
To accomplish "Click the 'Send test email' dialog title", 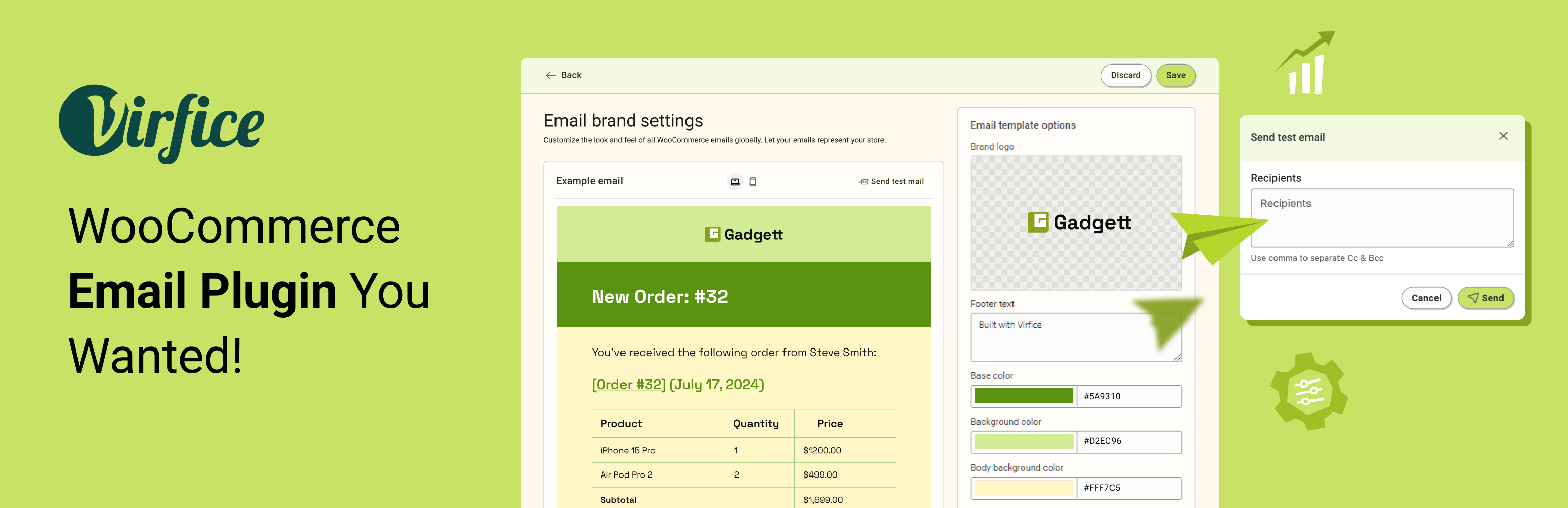I will tap(1287, 138).
